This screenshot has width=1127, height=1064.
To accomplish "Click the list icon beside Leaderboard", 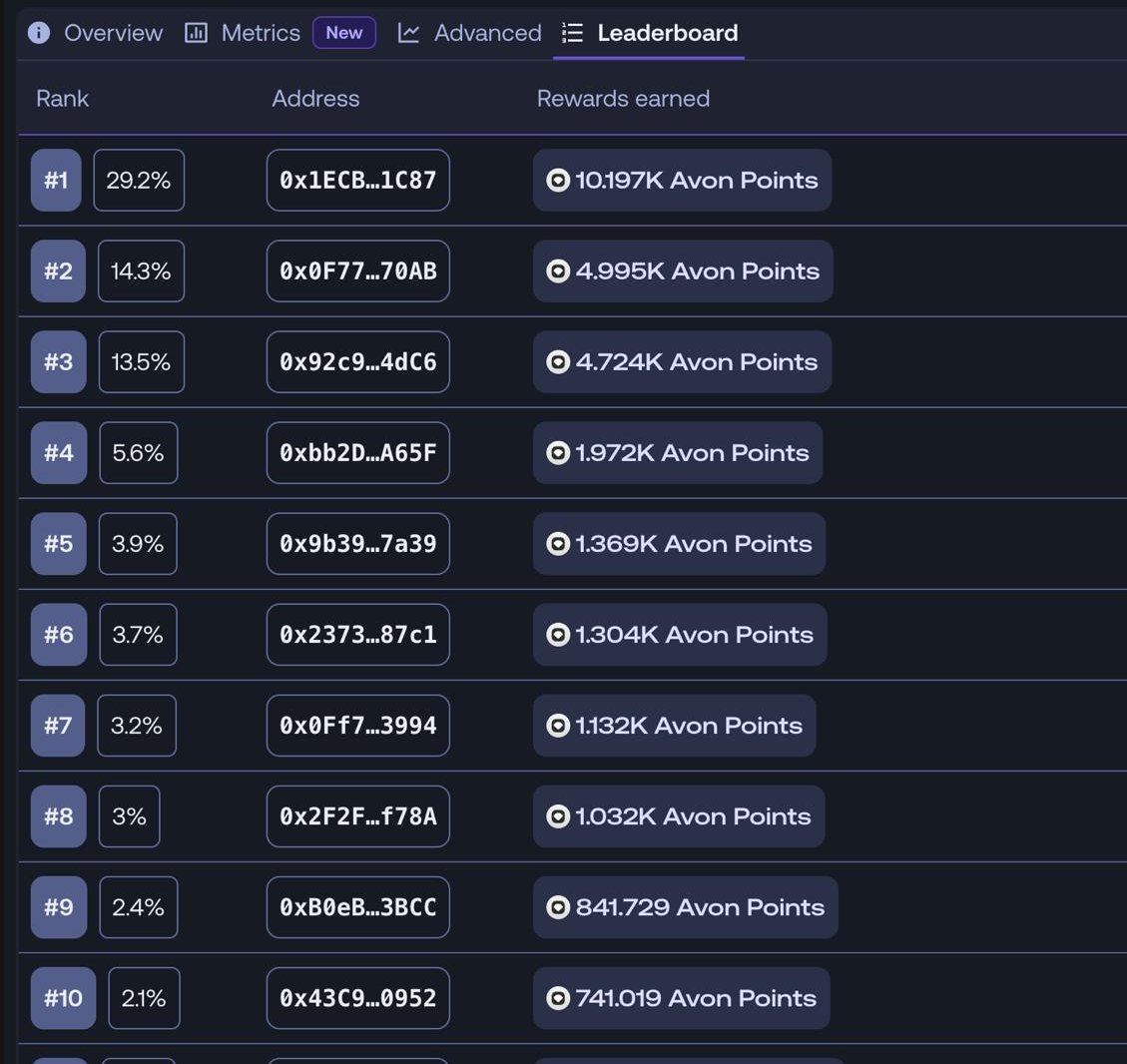I will (572, 32).
